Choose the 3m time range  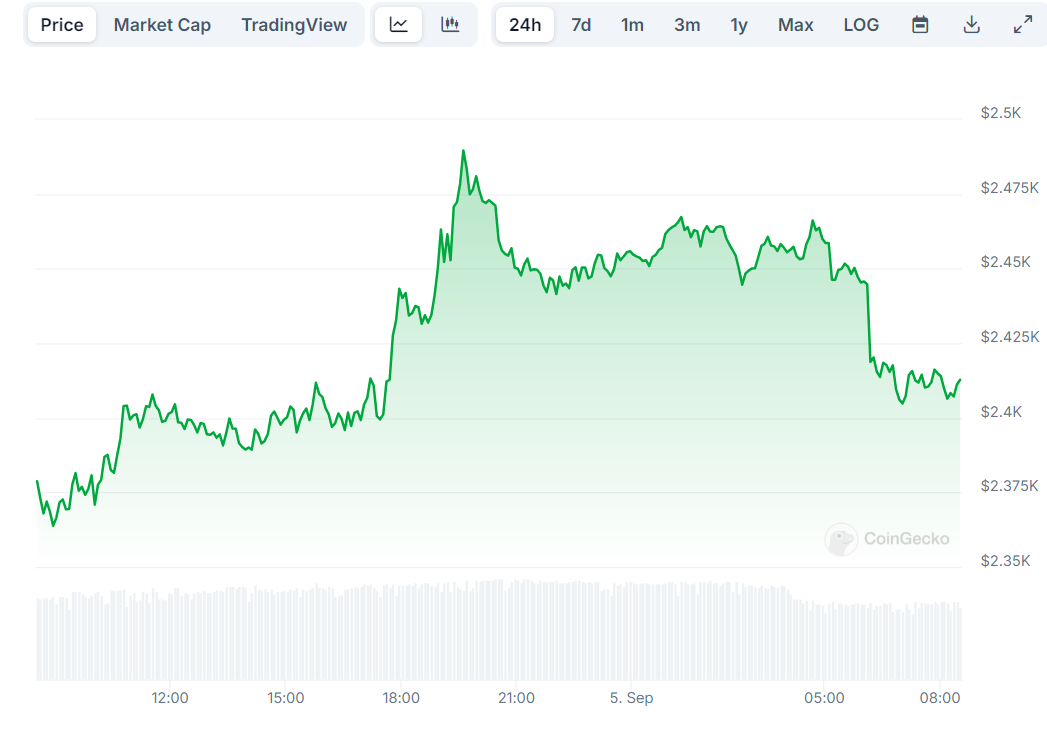[x=687, y=25]
